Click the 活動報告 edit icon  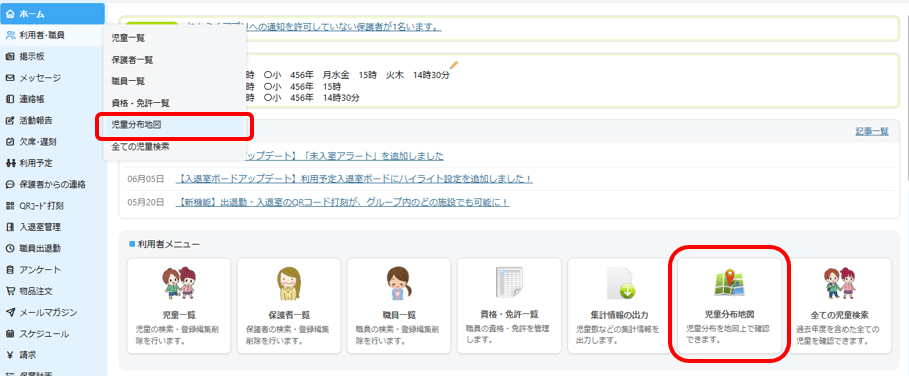pos(10,121)
